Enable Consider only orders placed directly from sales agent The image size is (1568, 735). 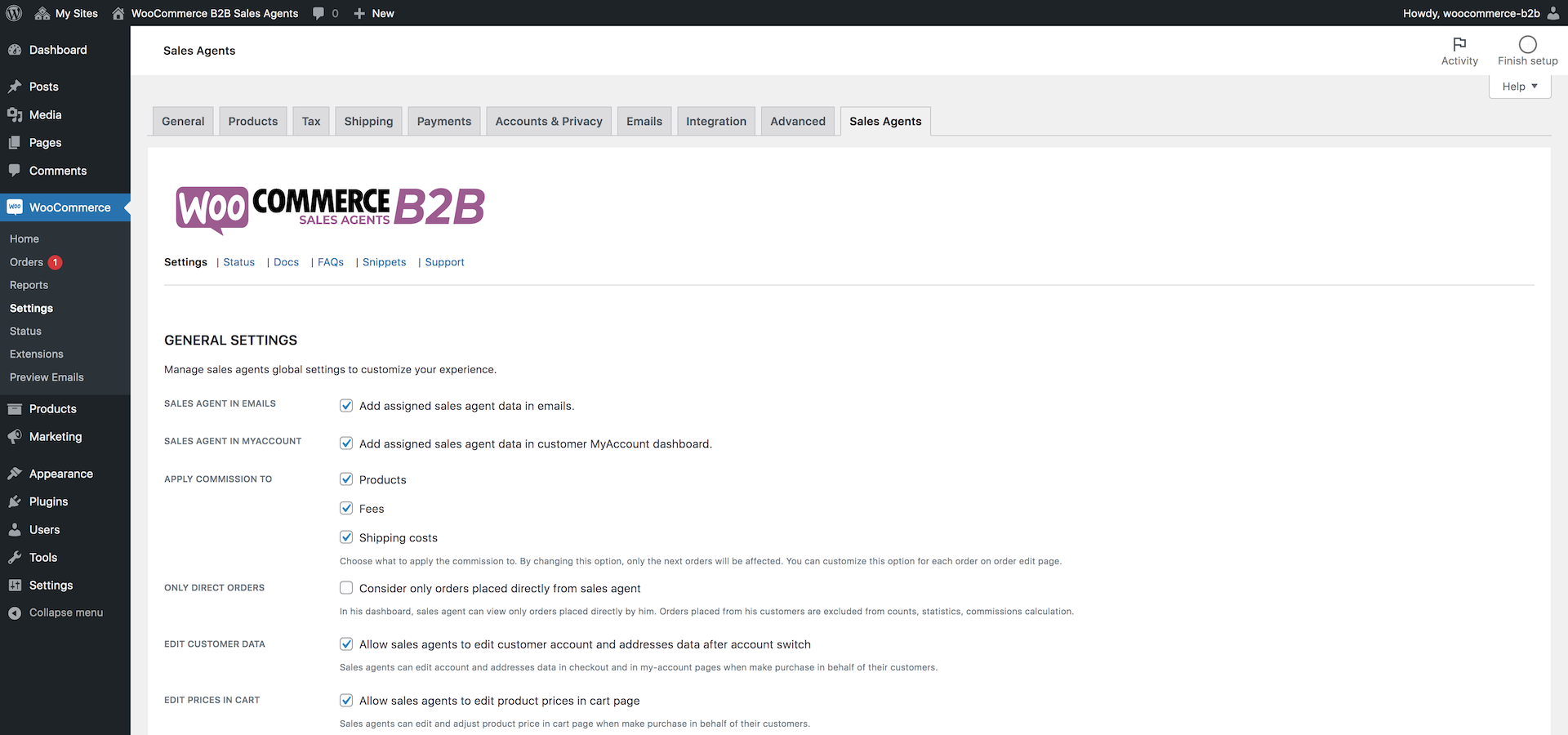[x=346, y=587]
